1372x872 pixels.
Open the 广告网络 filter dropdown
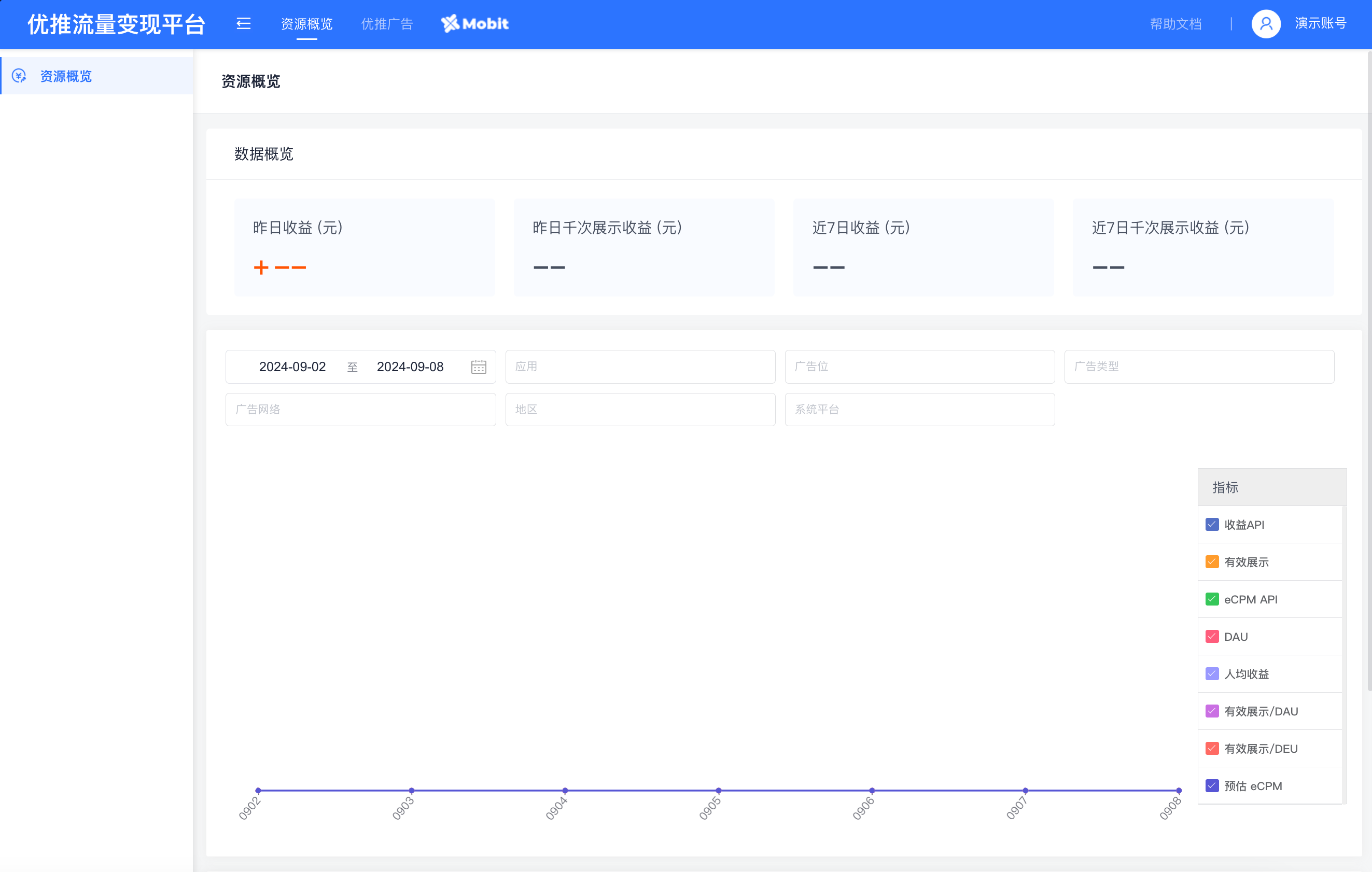click(361, 409)
